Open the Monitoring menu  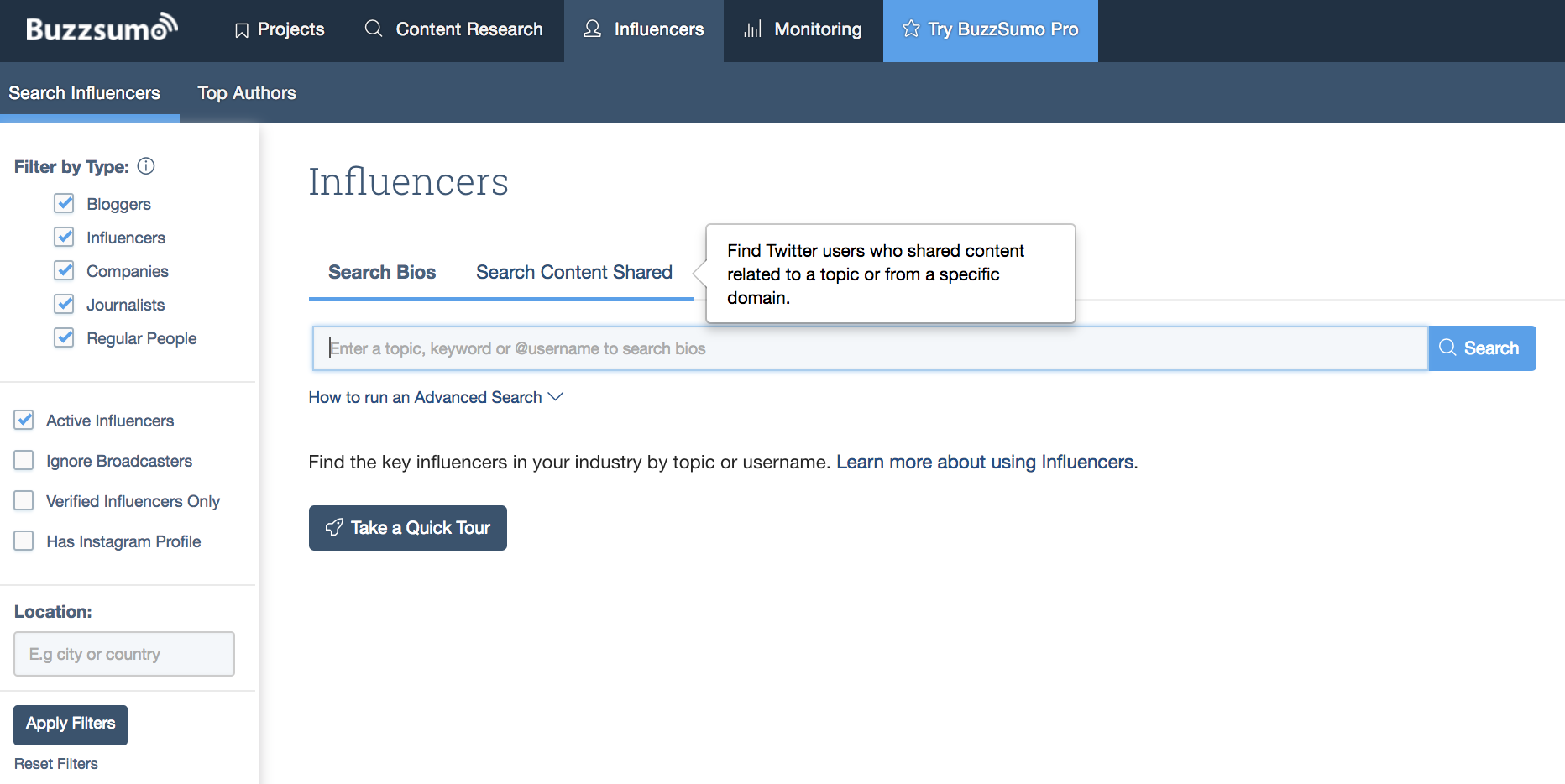tap(803, 30)
